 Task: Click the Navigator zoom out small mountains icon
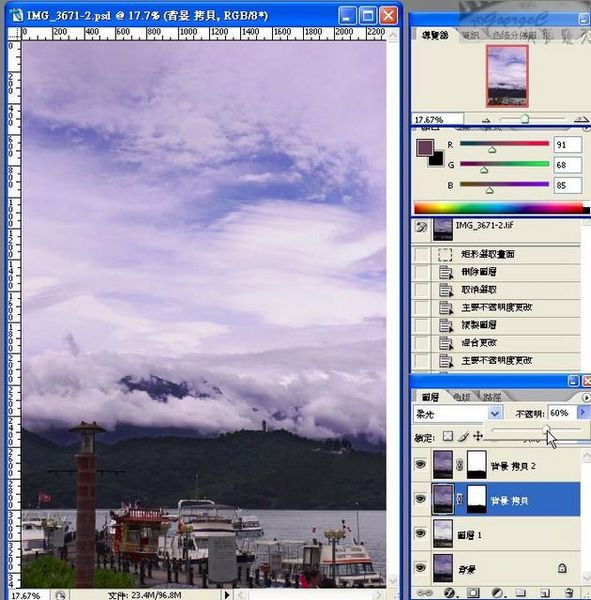[x=486, y=120]
